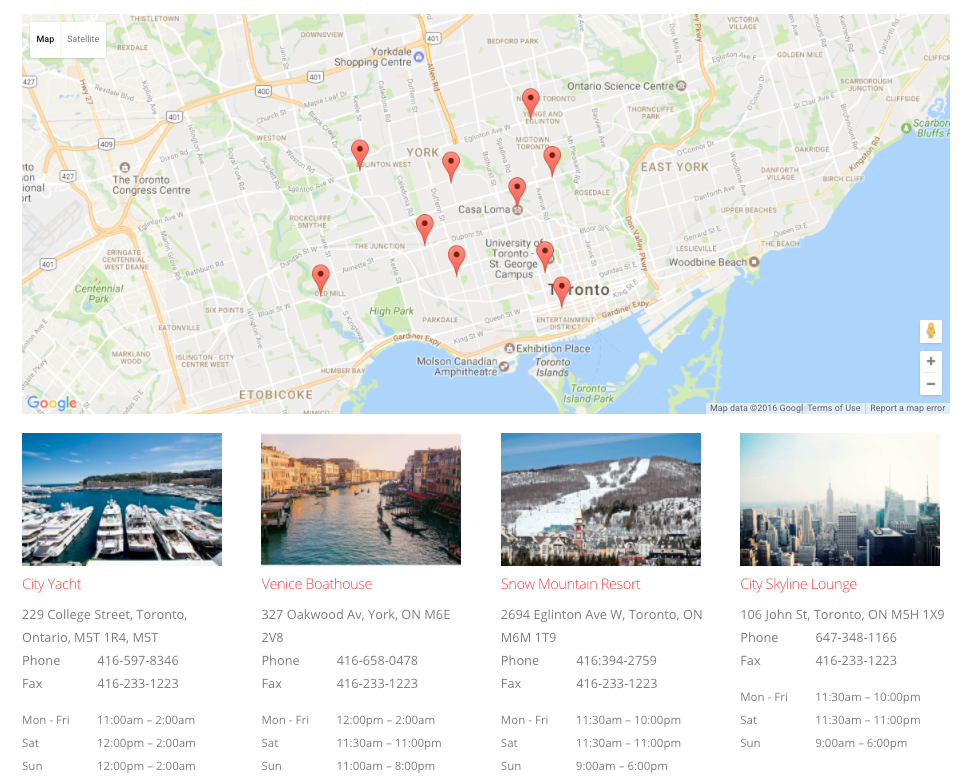Switch to Map view tab

[x=45, y=39]
